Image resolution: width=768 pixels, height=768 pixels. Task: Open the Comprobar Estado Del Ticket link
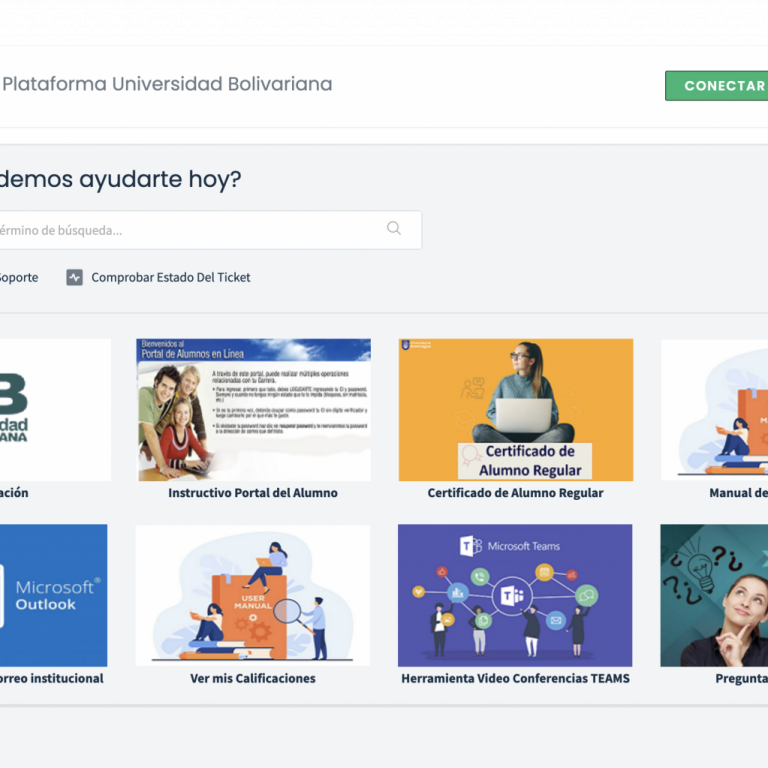click(x=170, y=278)
